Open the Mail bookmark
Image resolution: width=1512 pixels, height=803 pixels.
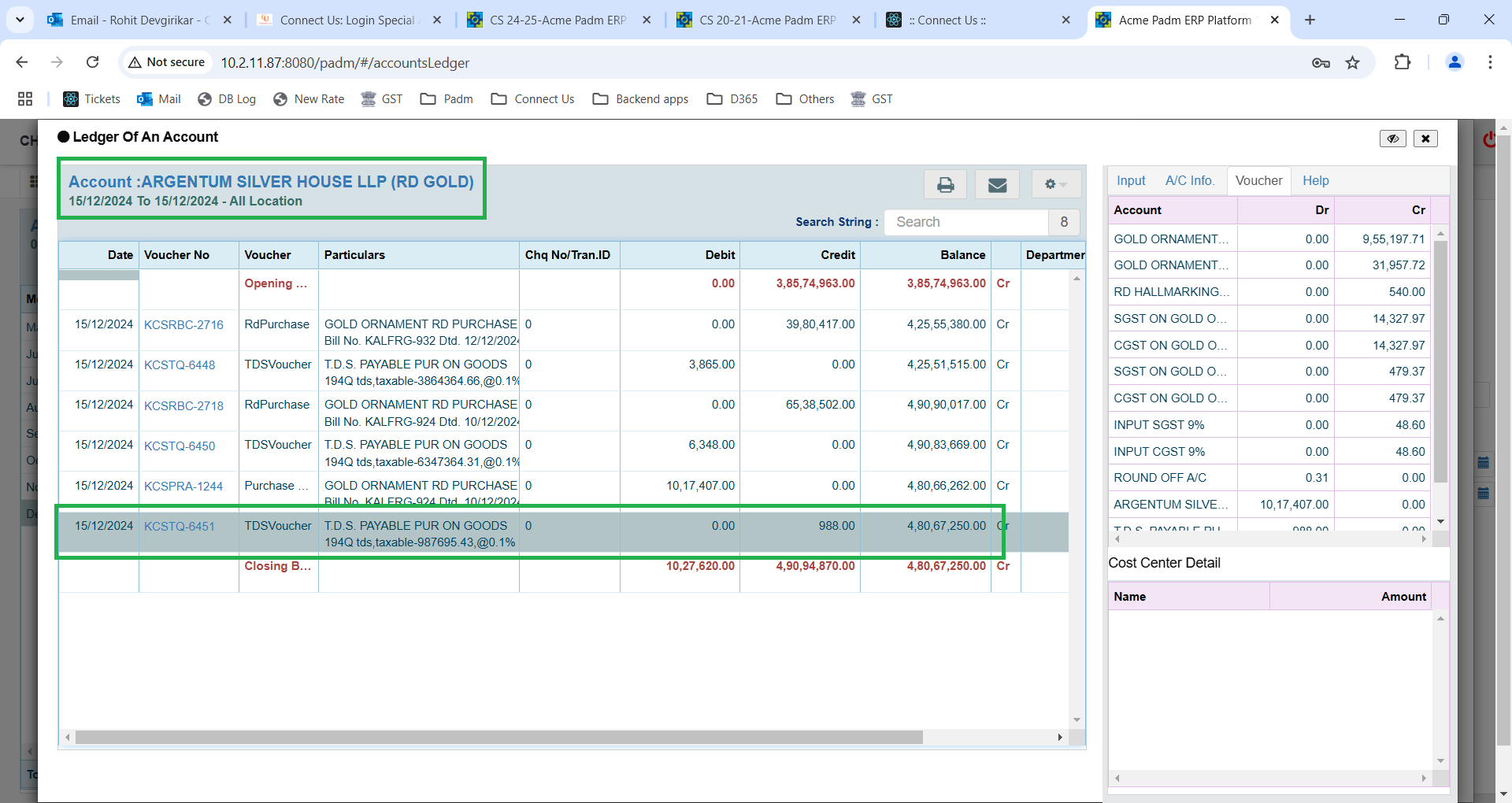point(159,98)
